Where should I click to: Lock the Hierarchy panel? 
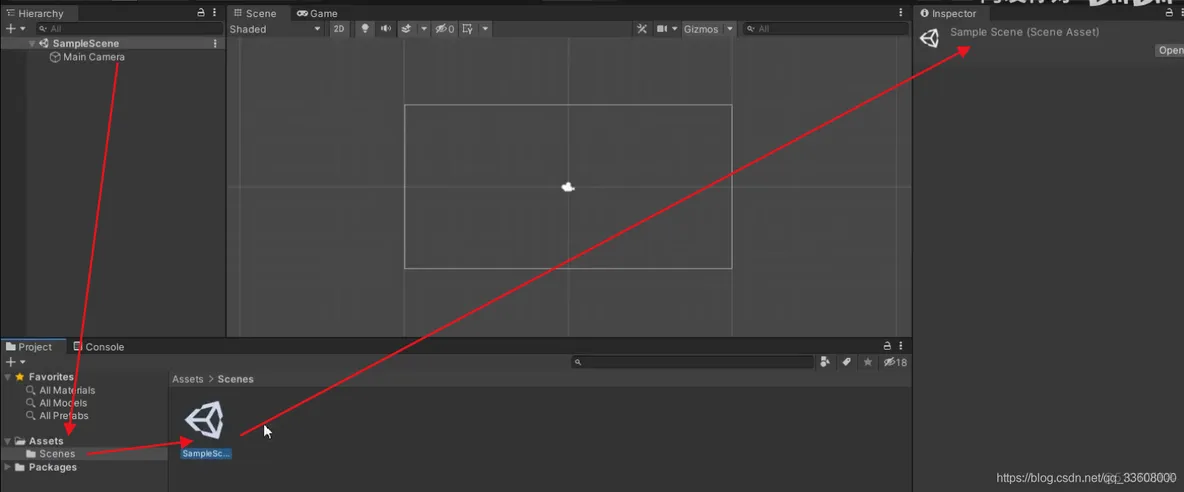pos(200,13)
